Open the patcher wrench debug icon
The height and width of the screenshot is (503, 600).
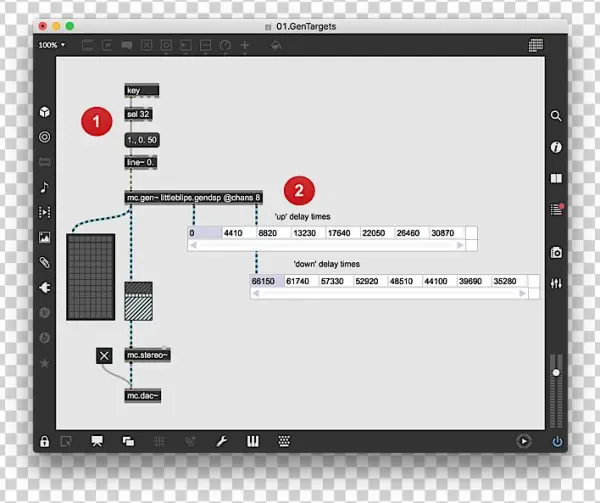pos(221,441)
